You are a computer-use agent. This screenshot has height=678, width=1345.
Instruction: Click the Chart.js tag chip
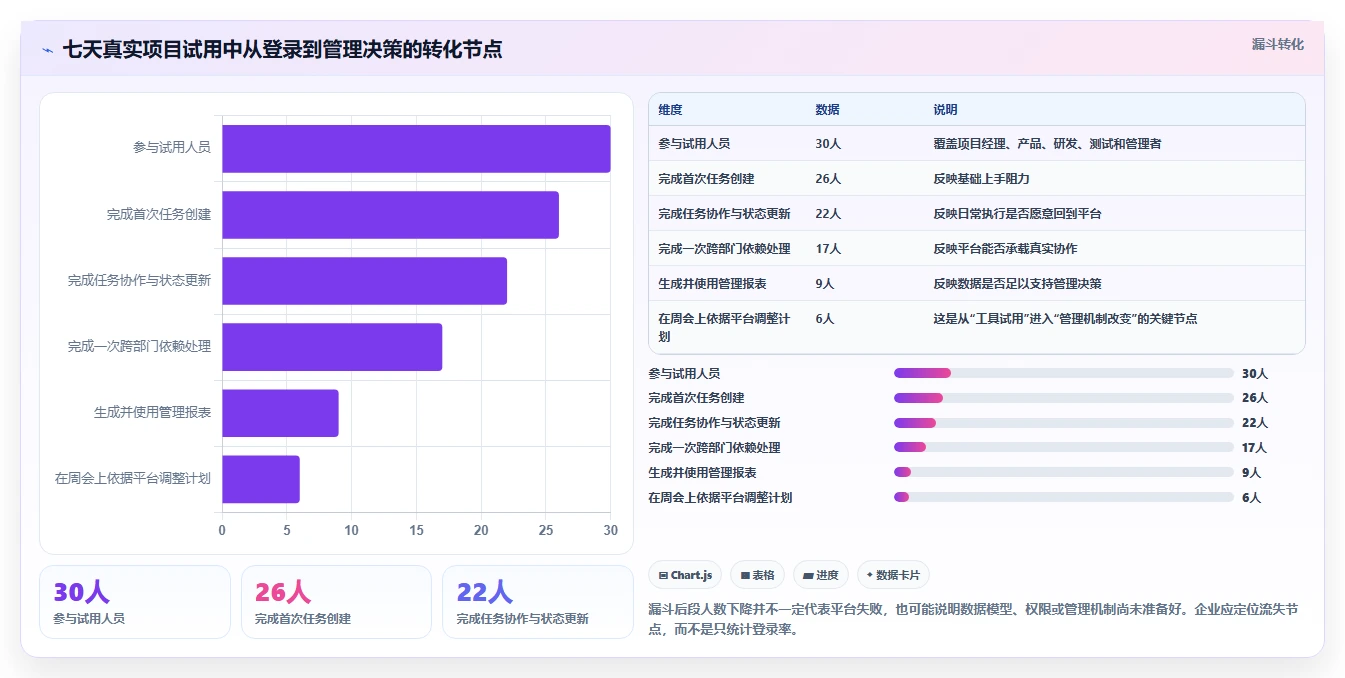(x=685, y=575)
